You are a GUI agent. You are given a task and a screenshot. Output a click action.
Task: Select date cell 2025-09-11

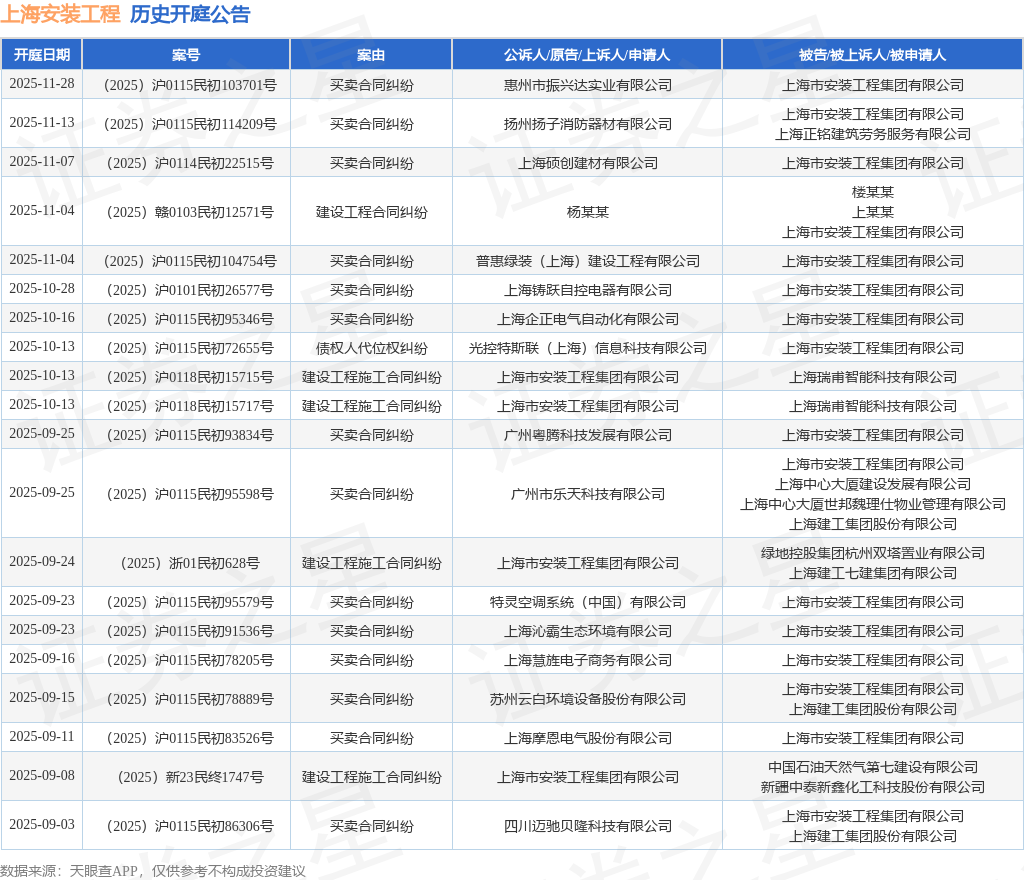(x=42, y=736)
